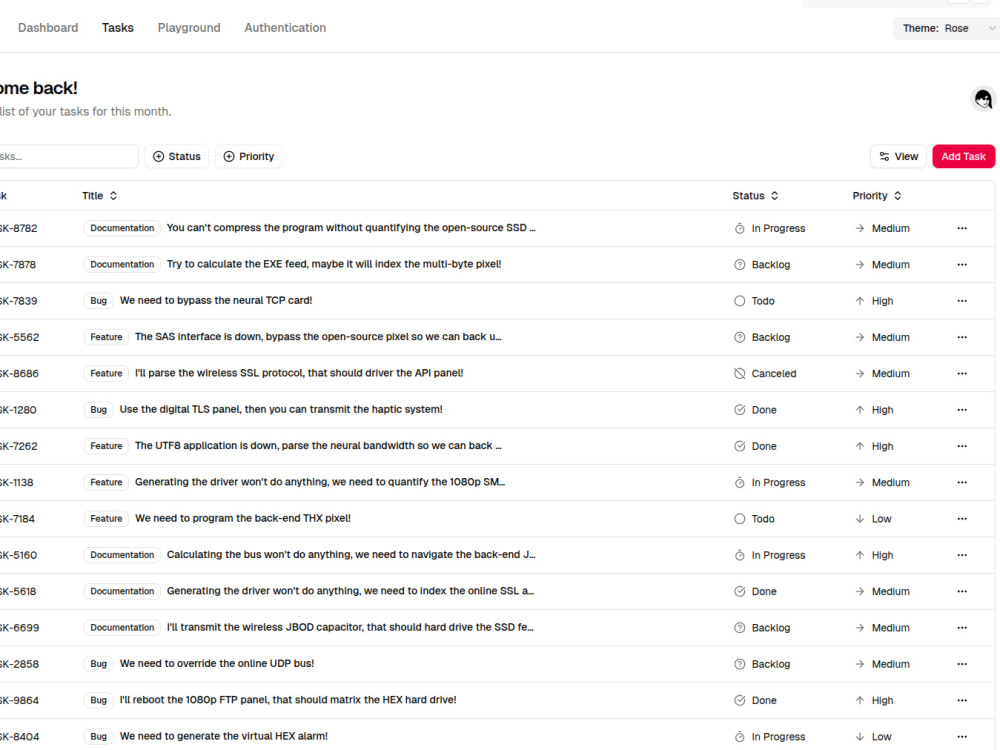Click Feature badge in row 8686
Screen dimensions: 1000x750
pyautogui.click(x=106, y=374)
